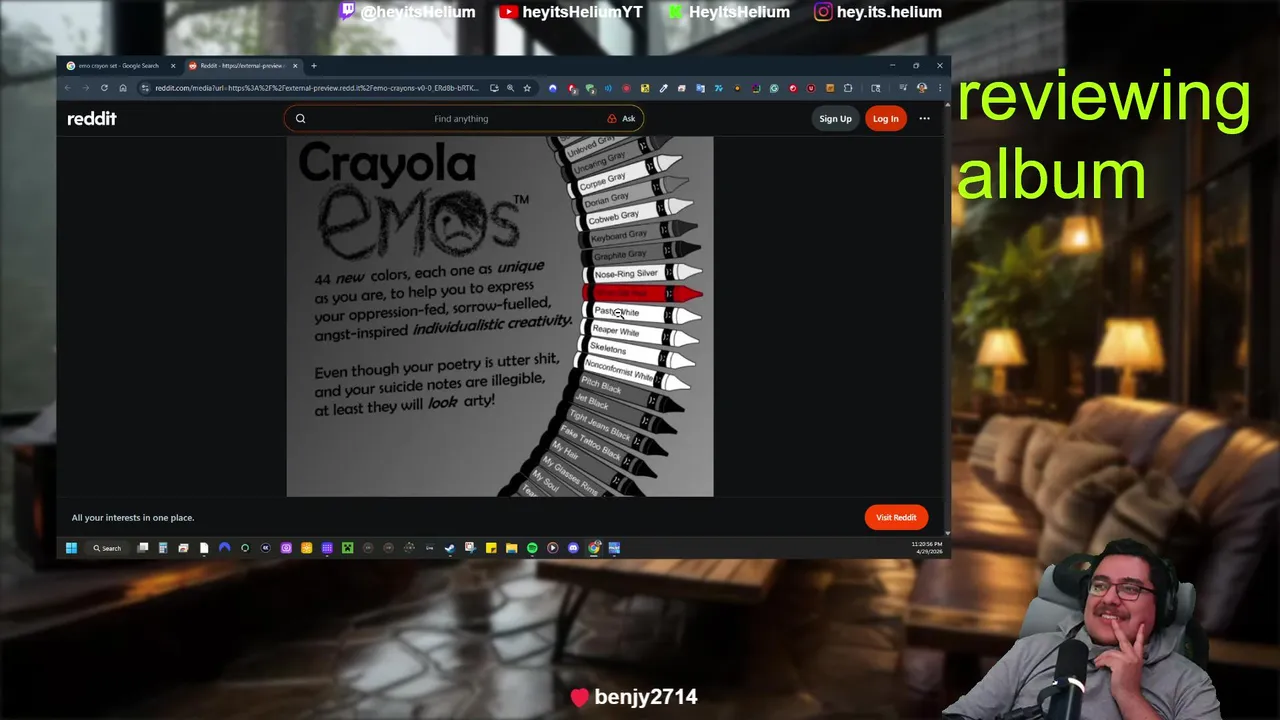Click the YouTube handle heyitsHeliumYT
Viewport: 1280px width, 720px height.
(x=582, y=12)
